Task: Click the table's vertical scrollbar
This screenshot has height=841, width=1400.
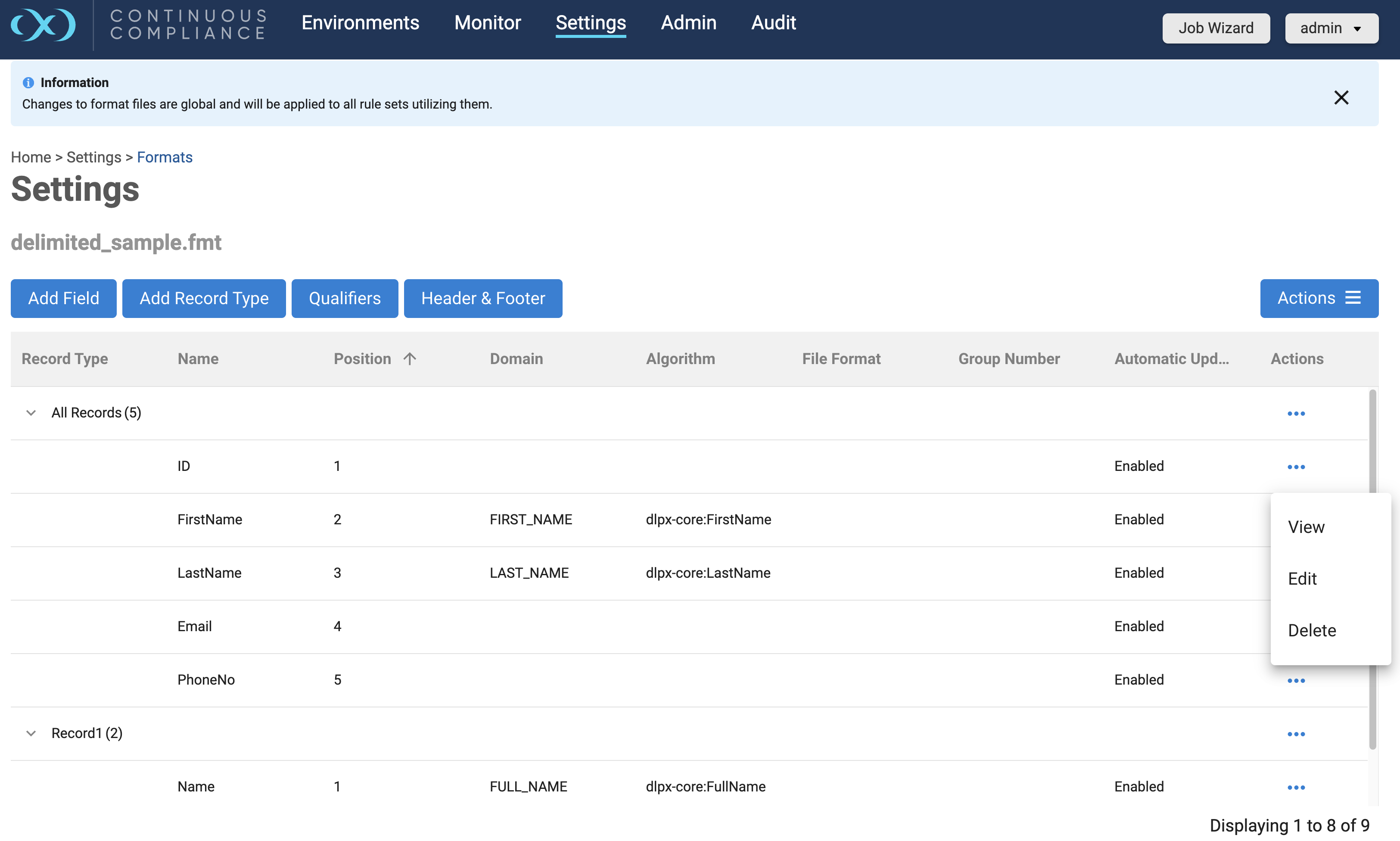Action: [x=1372, y=567]
